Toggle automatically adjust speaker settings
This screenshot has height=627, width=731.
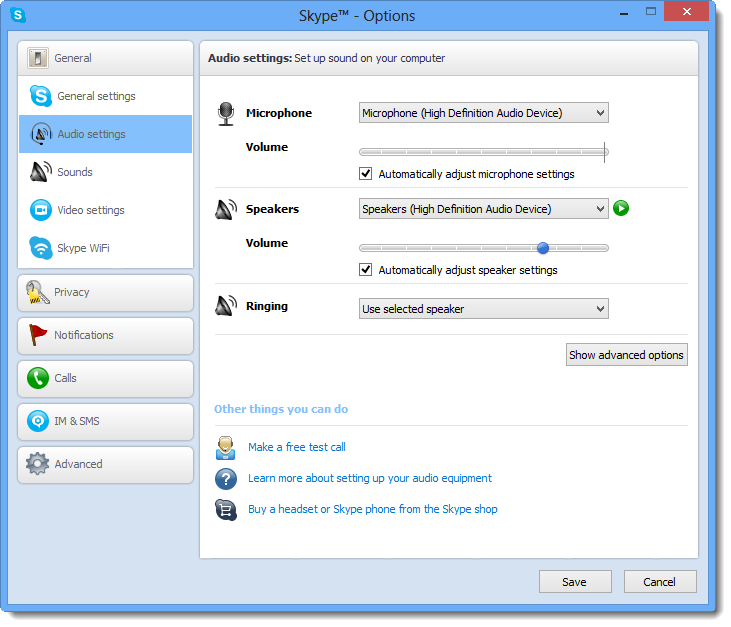click(x=366, y=270)
